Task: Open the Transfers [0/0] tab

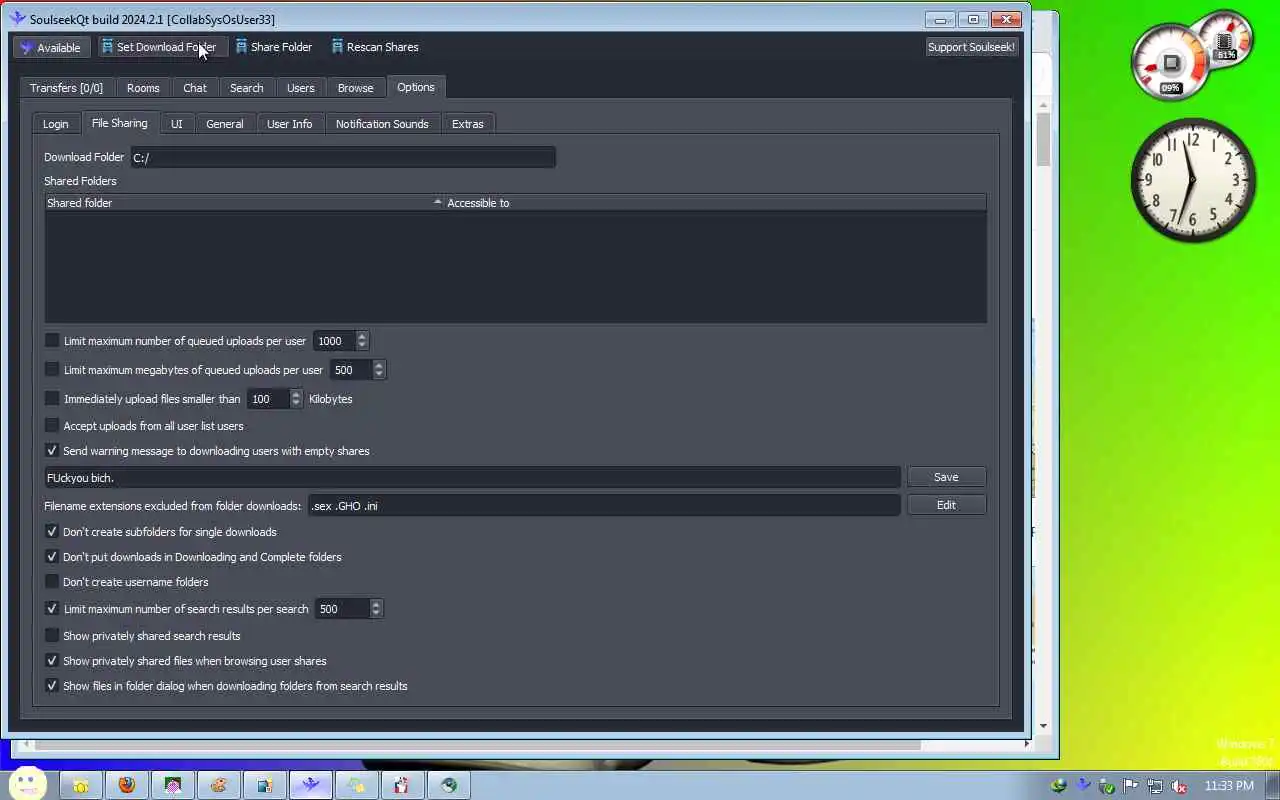Action: coord(66,88)
